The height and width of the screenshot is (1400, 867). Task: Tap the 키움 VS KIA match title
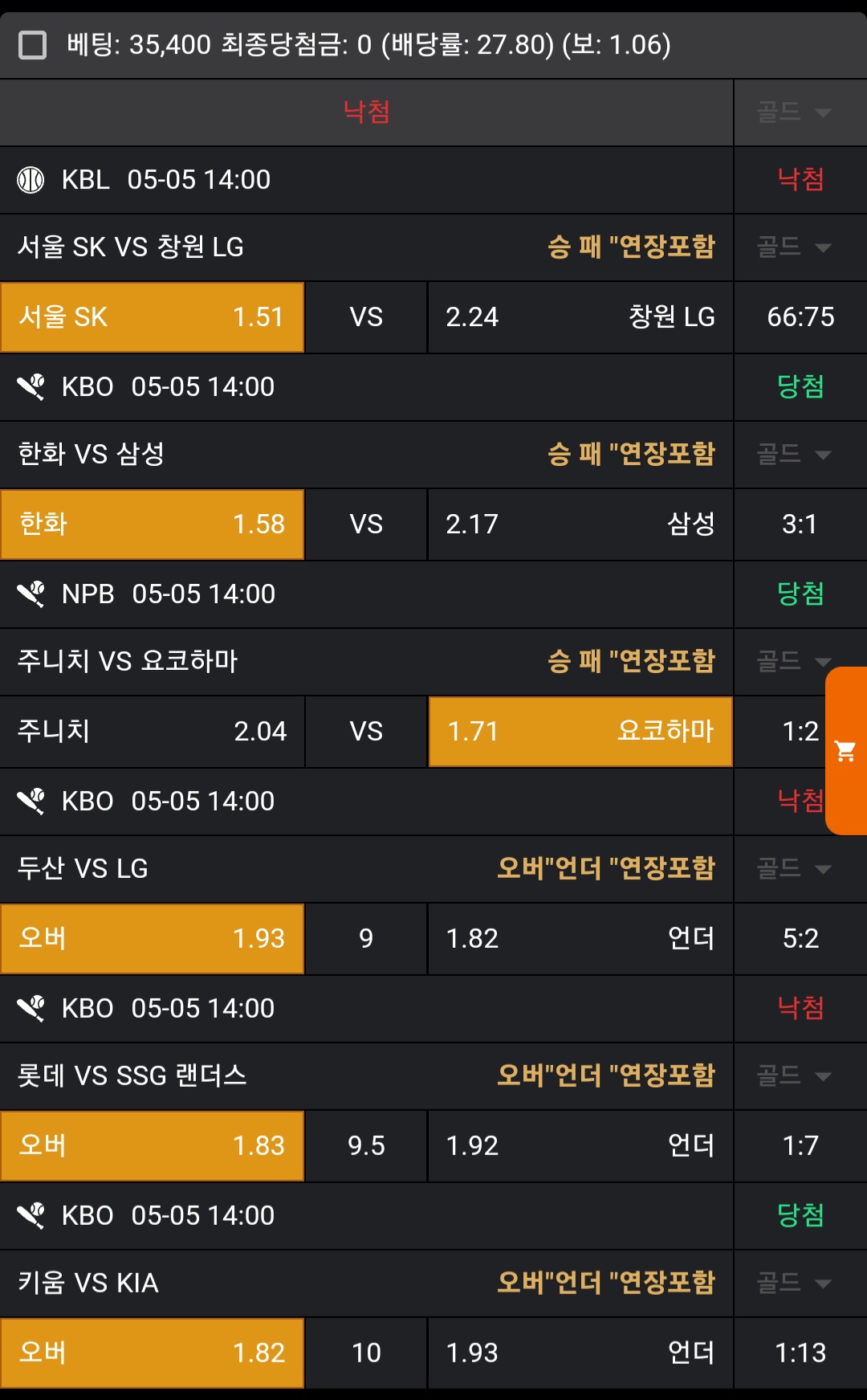click(88, 1284)
